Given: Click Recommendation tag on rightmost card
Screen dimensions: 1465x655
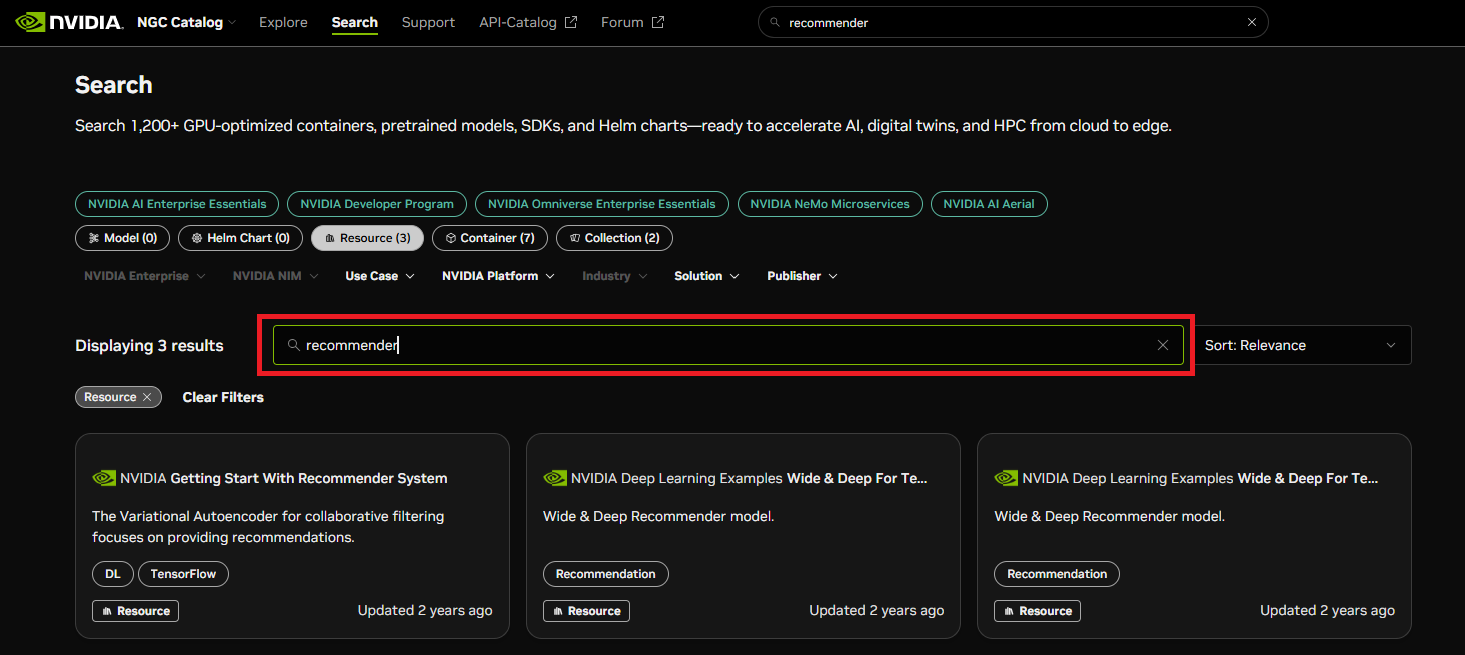Looking at the screenshot, I should tap(1057, 574).
